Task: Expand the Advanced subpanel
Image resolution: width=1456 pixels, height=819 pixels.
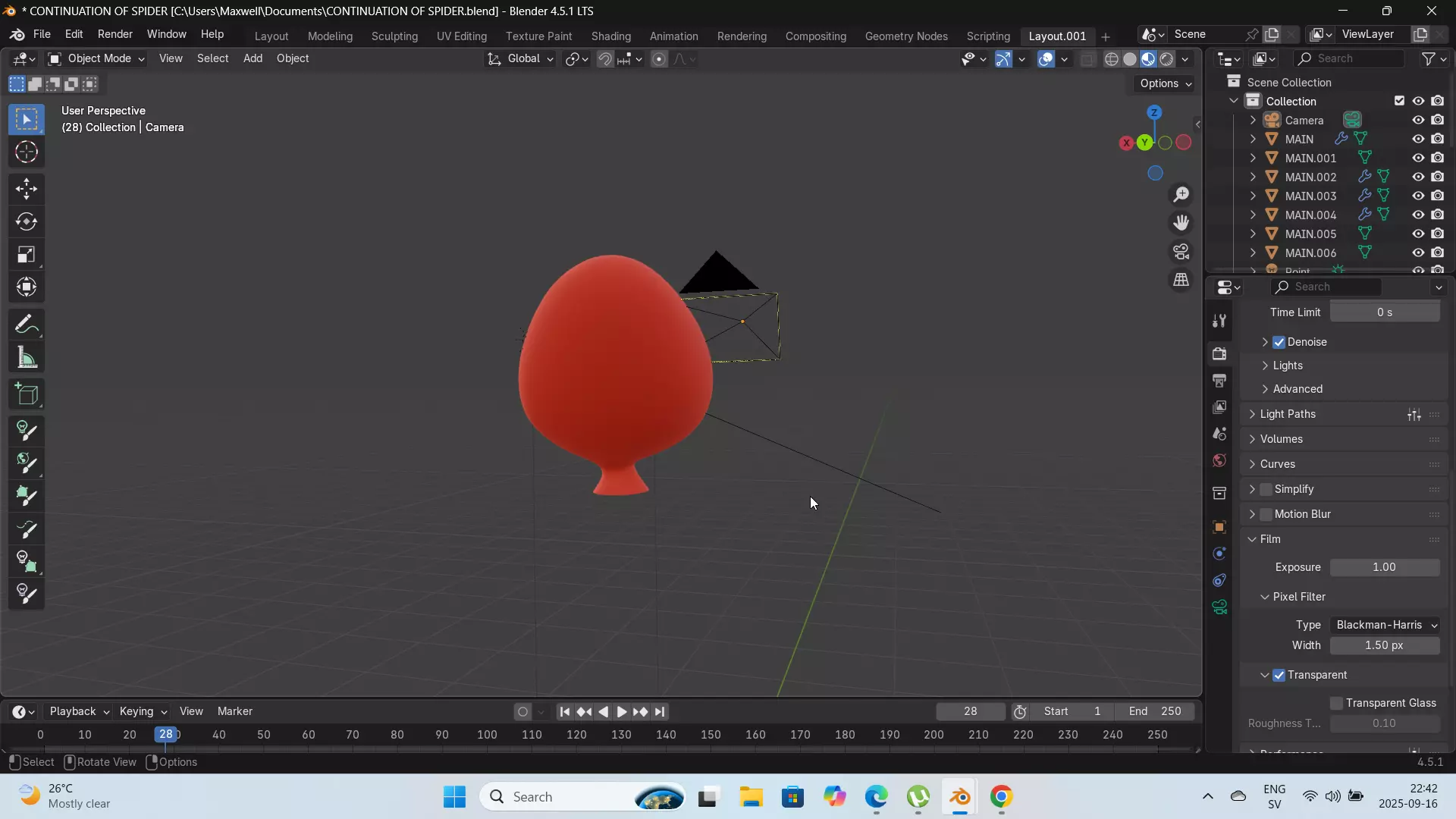Action: [x=1297, y=389]
